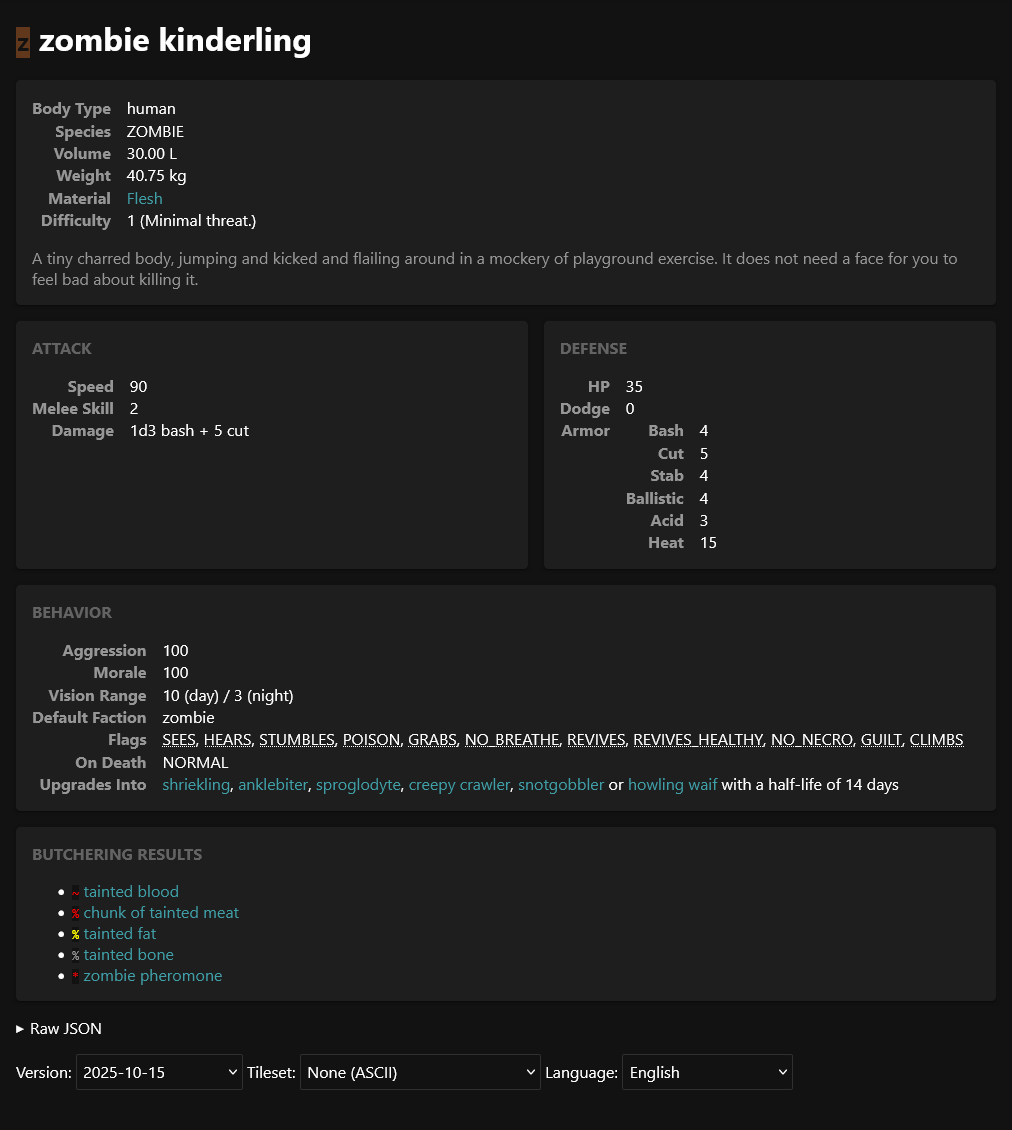Click the DEFENSE section heading
The width and height of the screenshot is (1012, 1130).
click(x=593, y=349)
